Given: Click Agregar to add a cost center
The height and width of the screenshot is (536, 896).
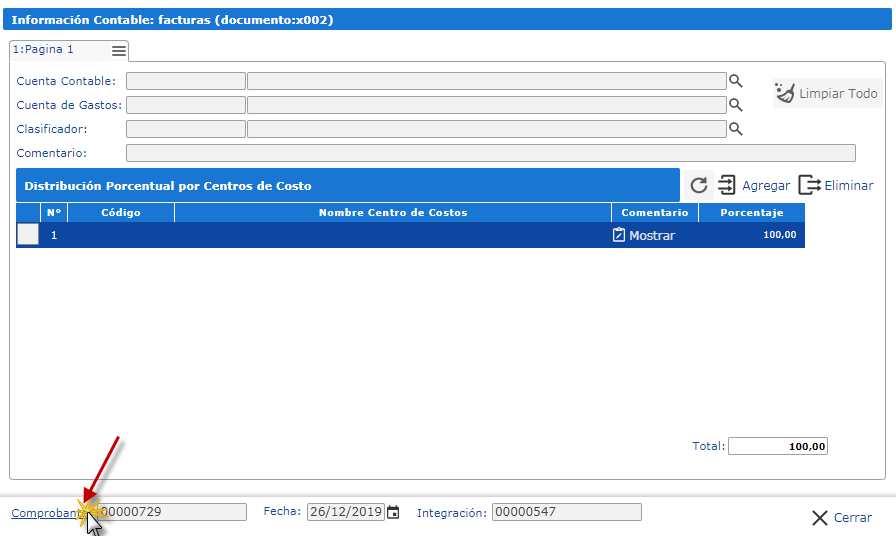Looking at the screenshot, I should pos(754,185).
